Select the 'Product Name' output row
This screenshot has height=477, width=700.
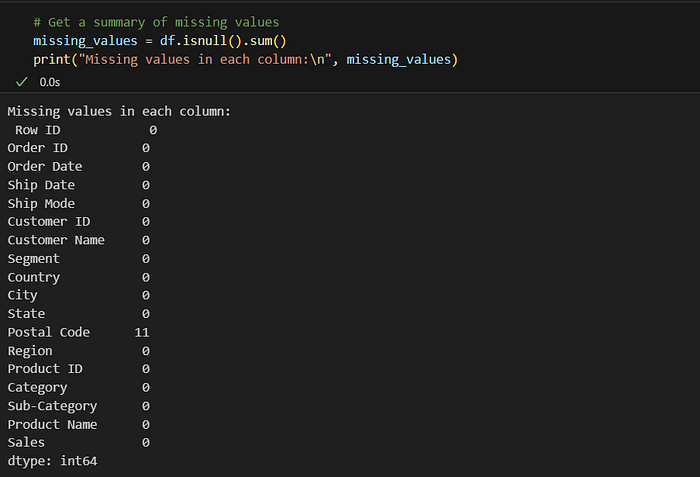(x=79, y=425)
